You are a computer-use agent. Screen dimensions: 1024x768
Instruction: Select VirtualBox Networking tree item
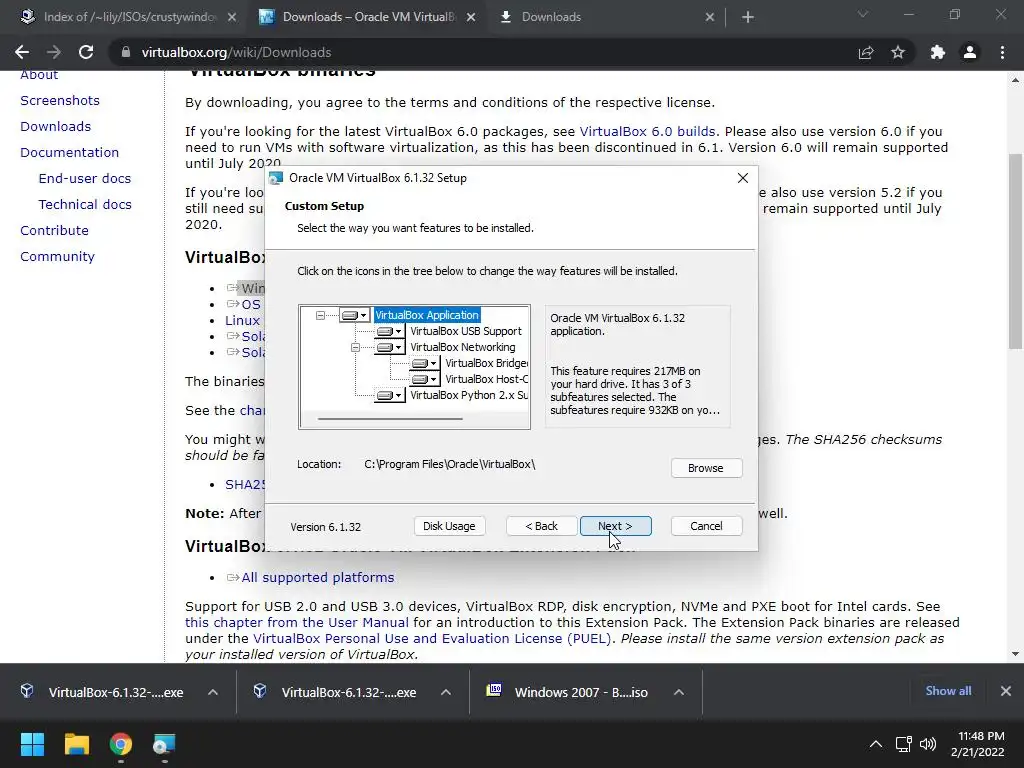[462, 347]
